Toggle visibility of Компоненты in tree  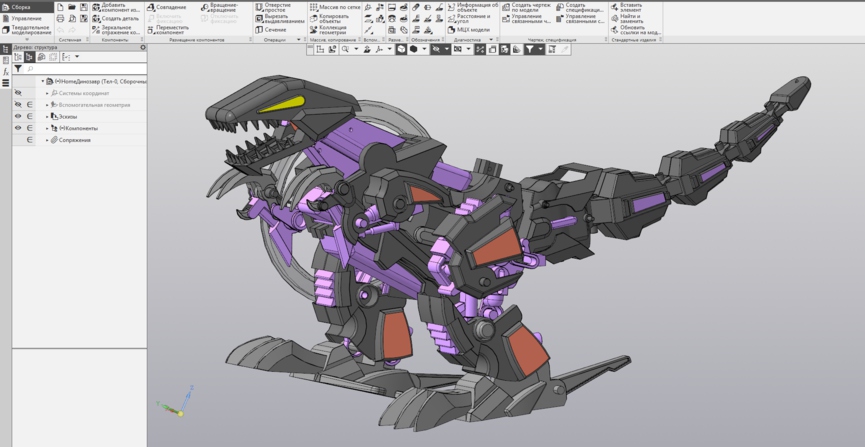[18, 128]
